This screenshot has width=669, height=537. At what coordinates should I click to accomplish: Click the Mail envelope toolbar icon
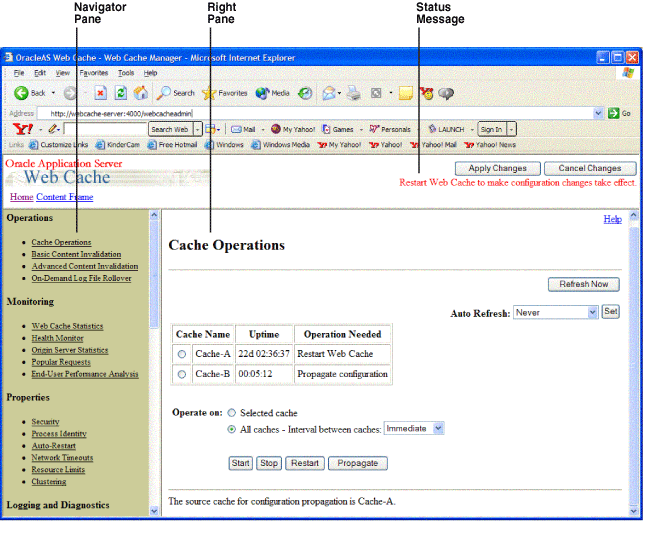point(329,93)
